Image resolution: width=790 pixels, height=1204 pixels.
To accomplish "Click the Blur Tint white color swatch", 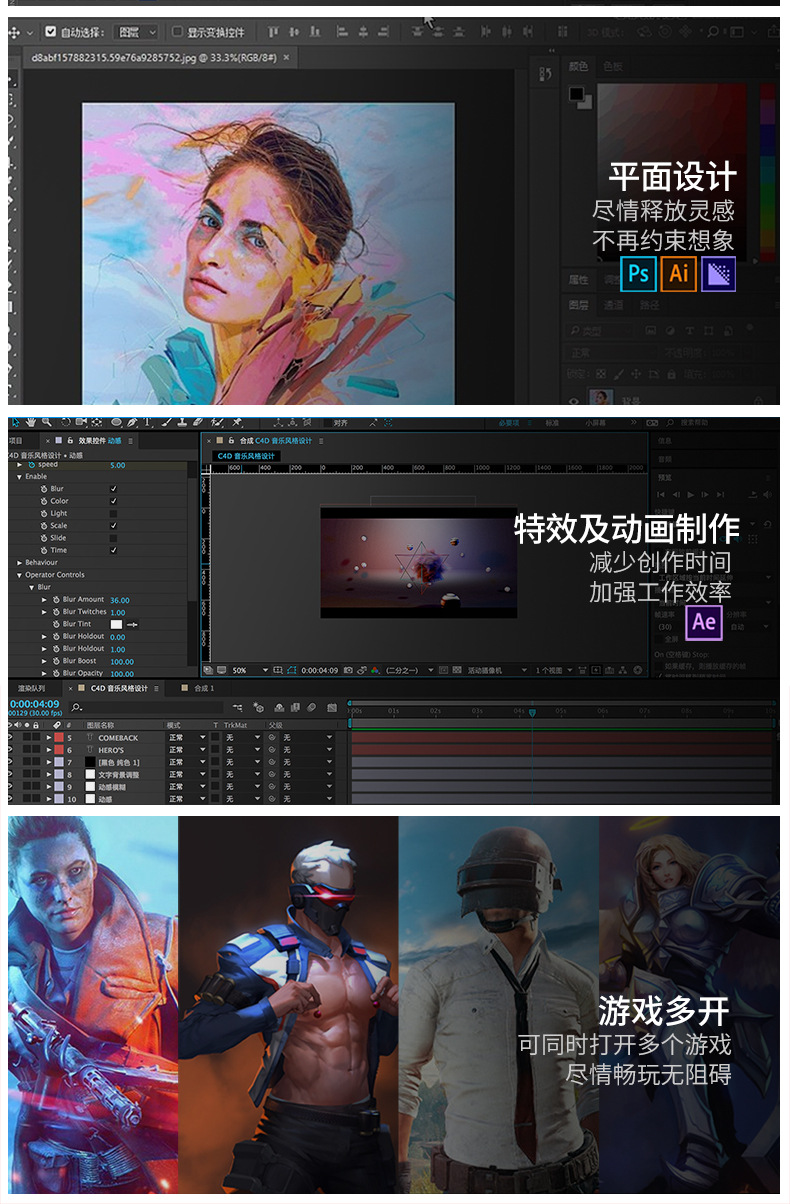I will pos(116,624).
